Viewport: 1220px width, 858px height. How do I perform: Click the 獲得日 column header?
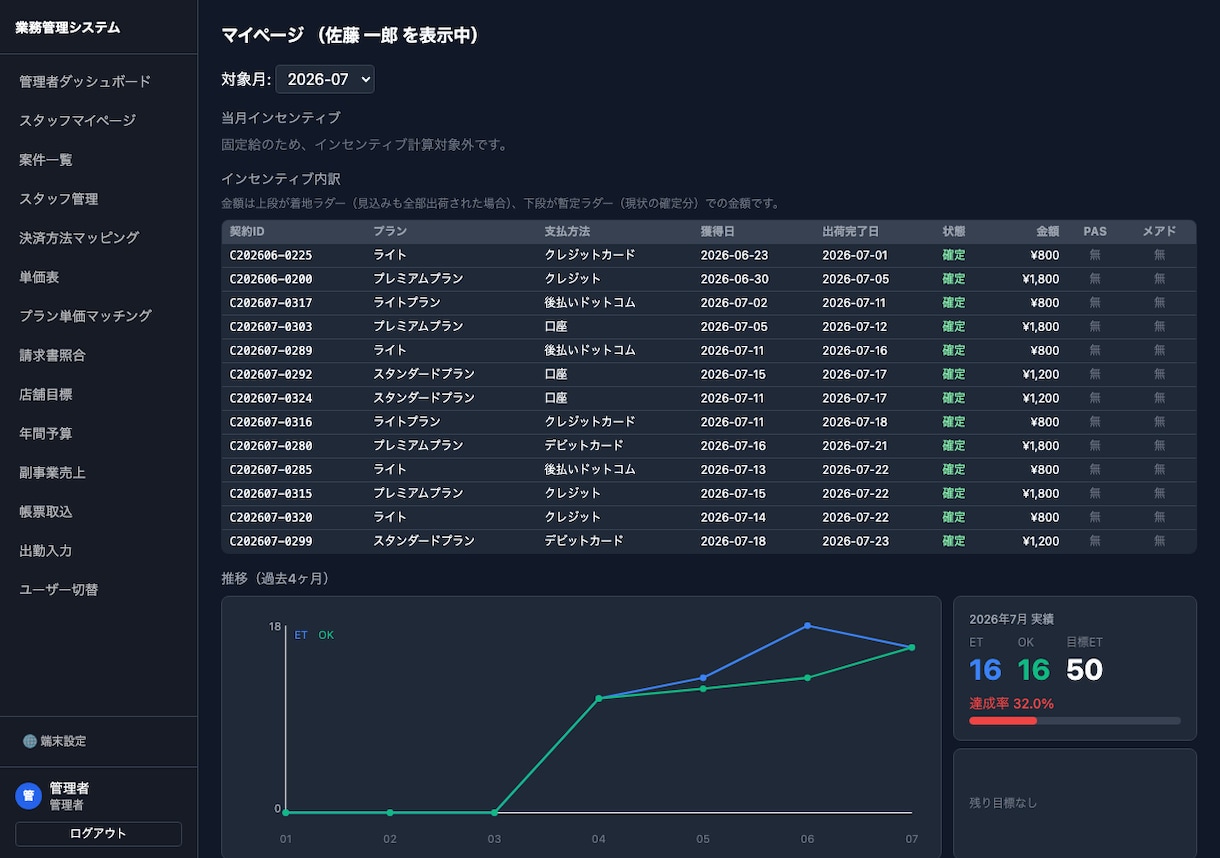tap(718, 231)
